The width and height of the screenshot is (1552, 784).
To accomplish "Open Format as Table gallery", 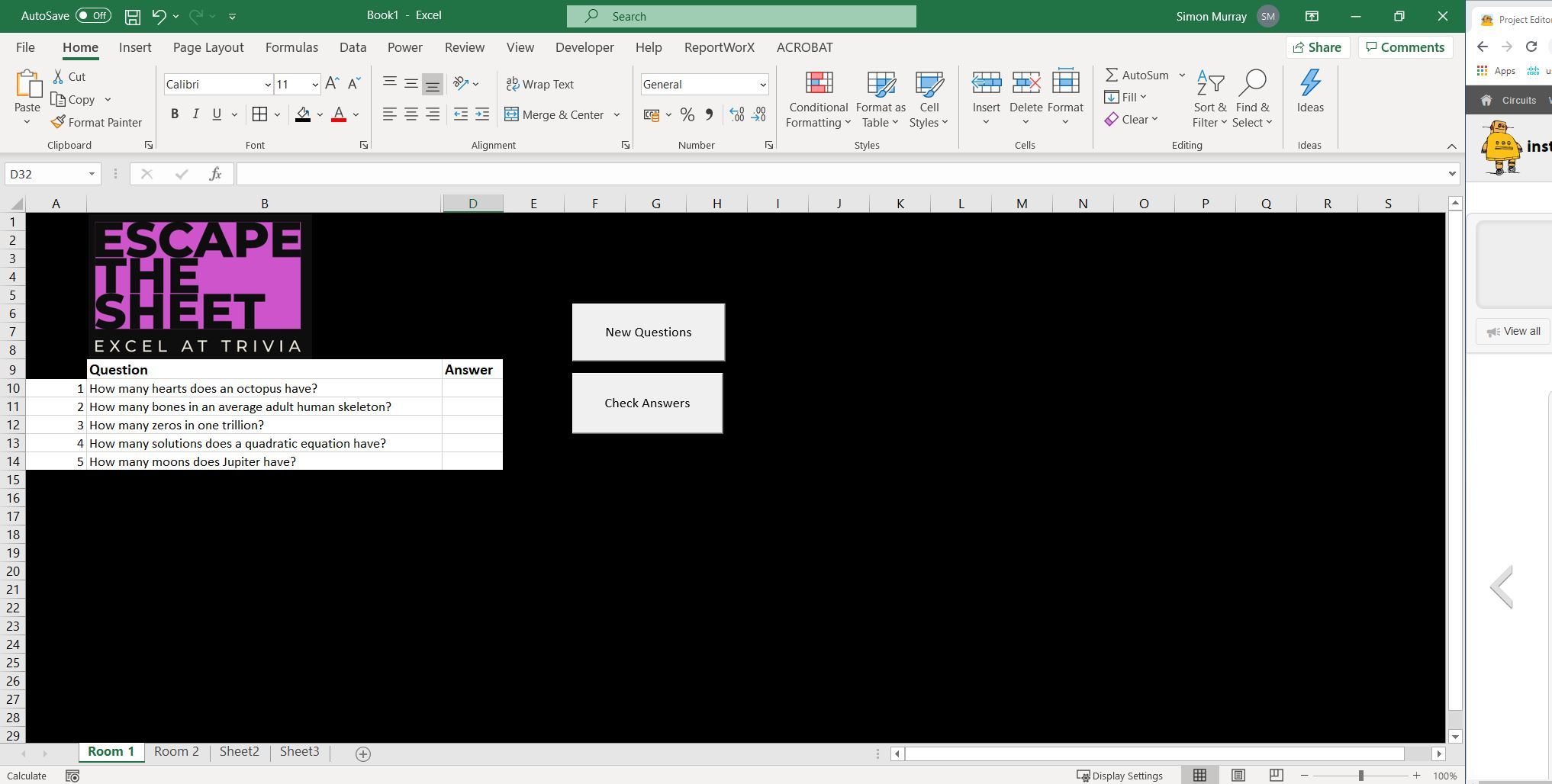I will coord(881,100).
